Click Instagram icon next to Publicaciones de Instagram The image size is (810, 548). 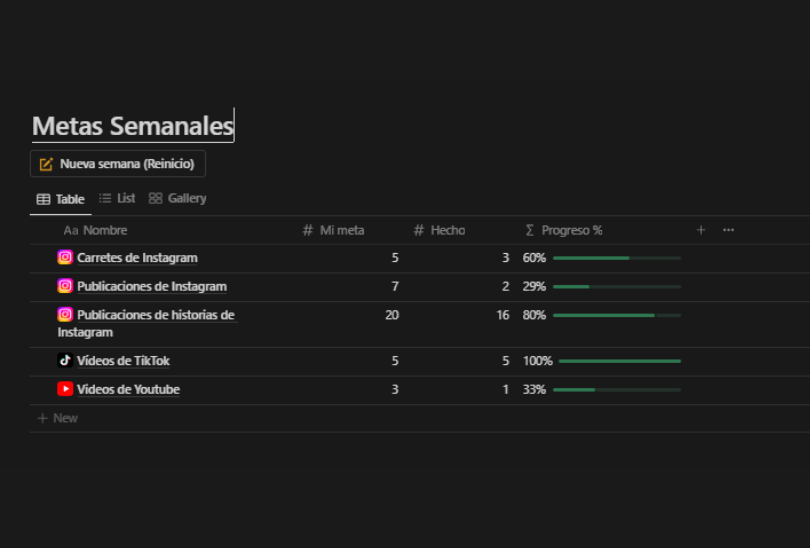65,286
